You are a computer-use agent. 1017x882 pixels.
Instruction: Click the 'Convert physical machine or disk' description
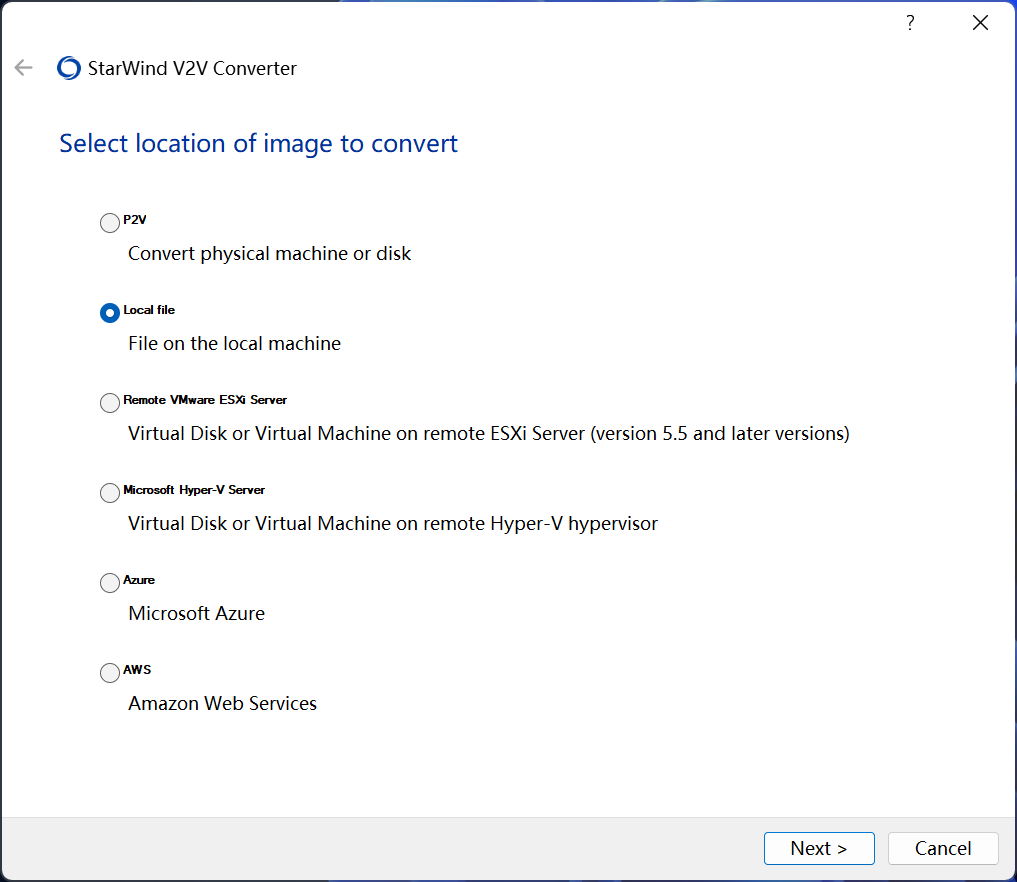(x=269, y=254)
